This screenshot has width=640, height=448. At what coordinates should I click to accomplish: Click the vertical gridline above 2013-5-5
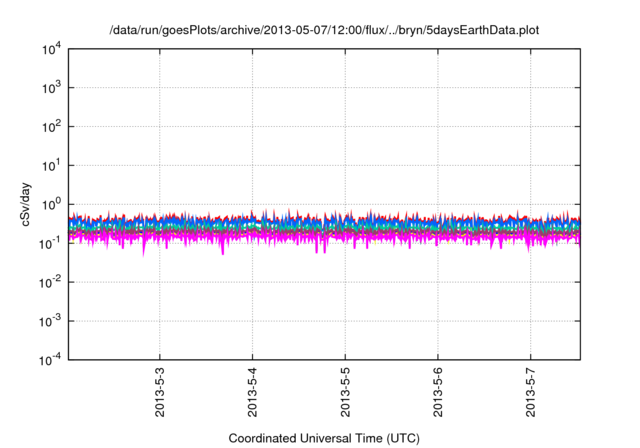[x=345, y=120]
